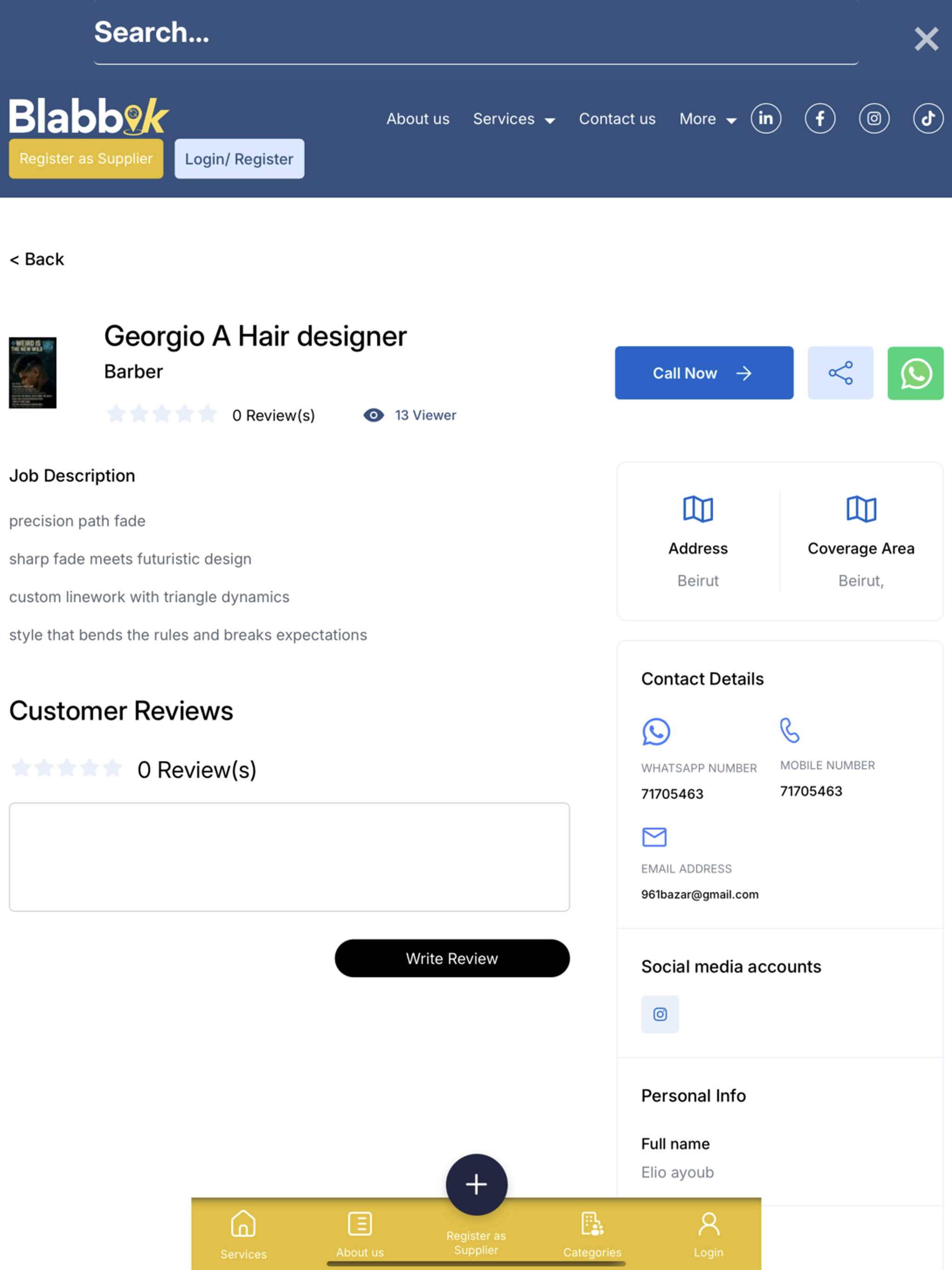Click the Address map icon

[698, 509]
